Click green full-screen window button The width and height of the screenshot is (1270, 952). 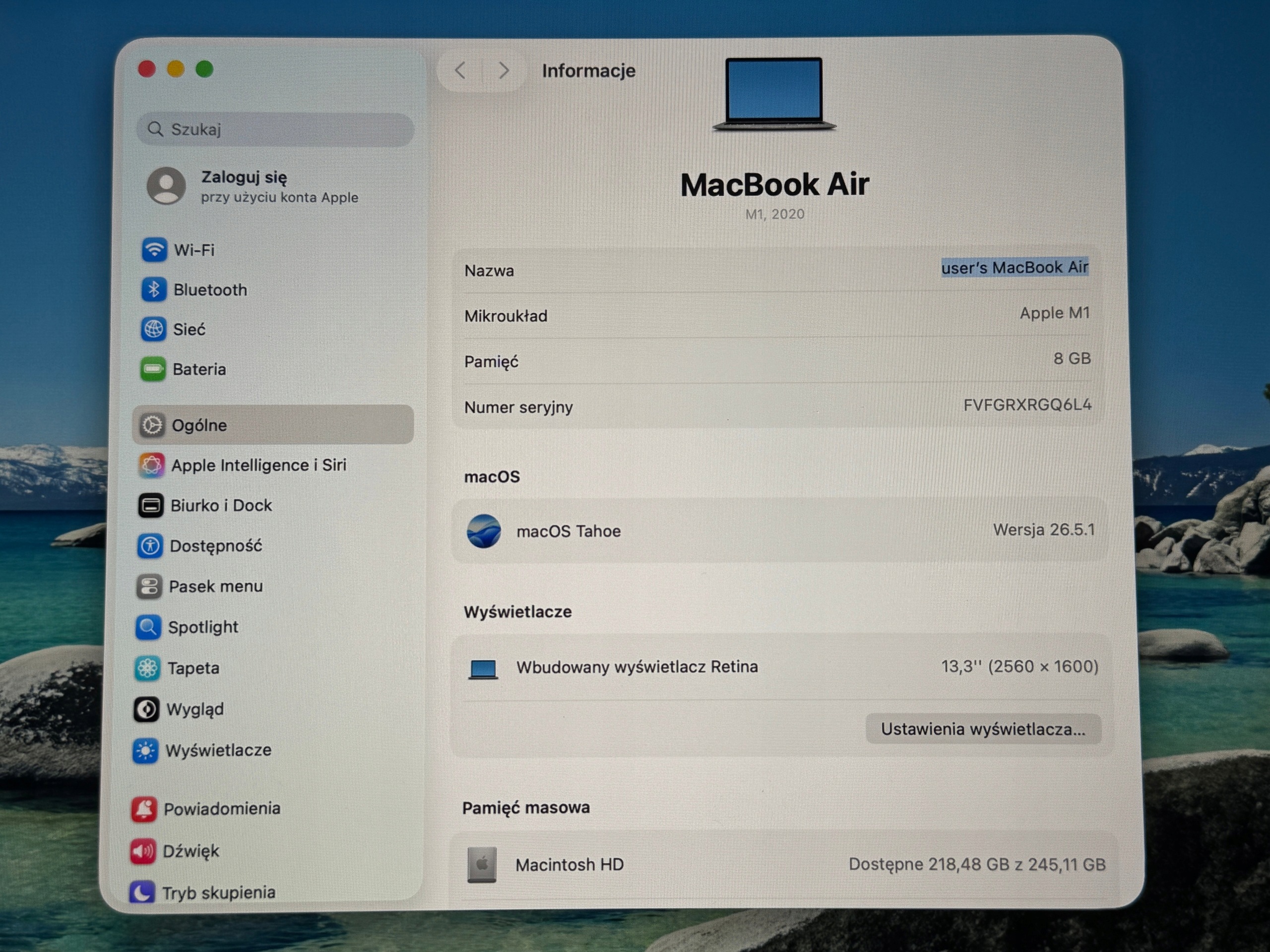pyautogui.click(x=204, y=69)
